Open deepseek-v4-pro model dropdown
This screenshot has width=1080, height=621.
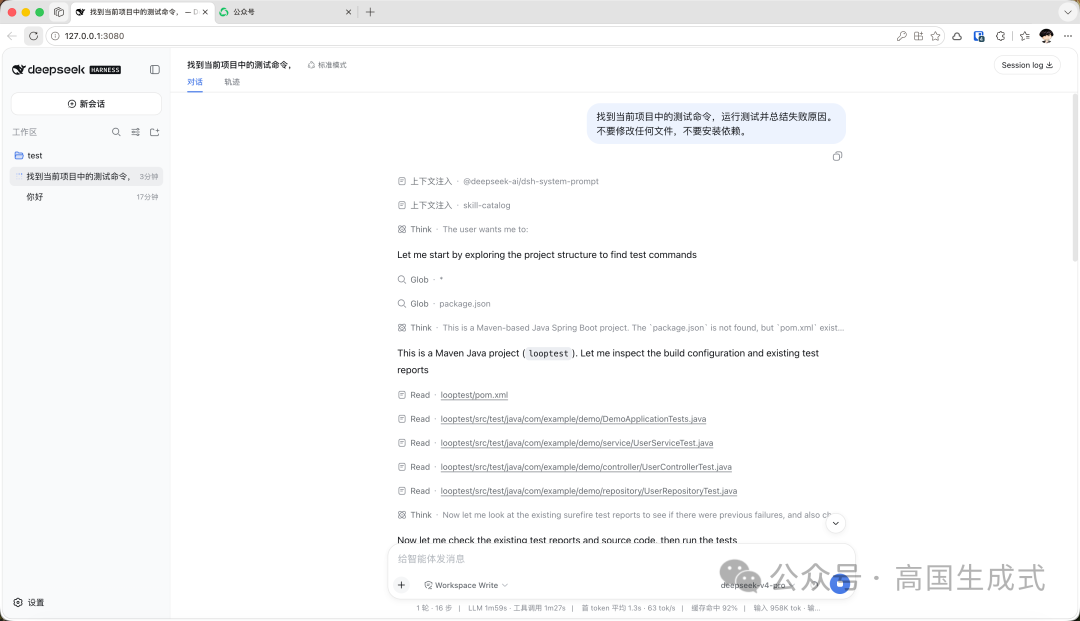756,585
